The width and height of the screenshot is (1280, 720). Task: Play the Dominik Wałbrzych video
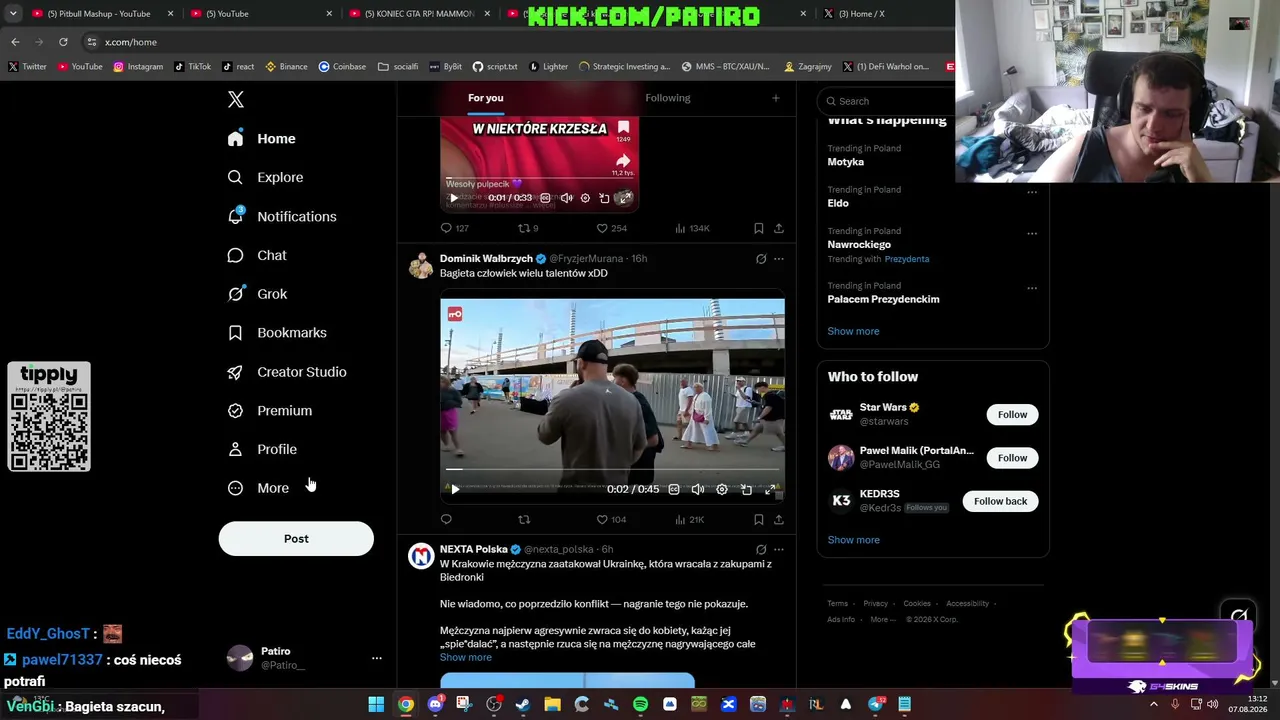(x=455, y=489)
